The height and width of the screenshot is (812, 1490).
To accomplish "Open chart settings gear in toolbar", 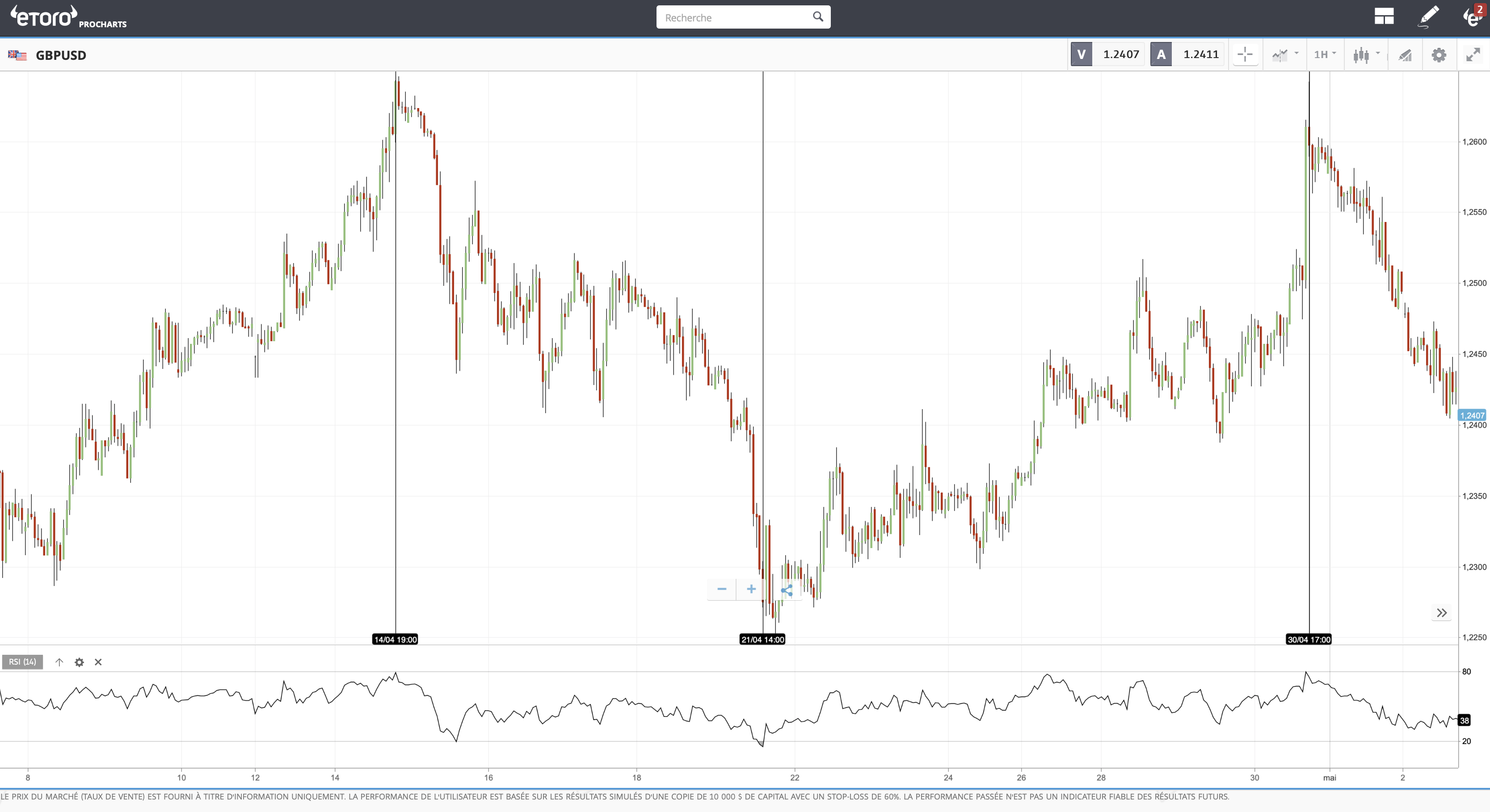I will [1439, 55].
